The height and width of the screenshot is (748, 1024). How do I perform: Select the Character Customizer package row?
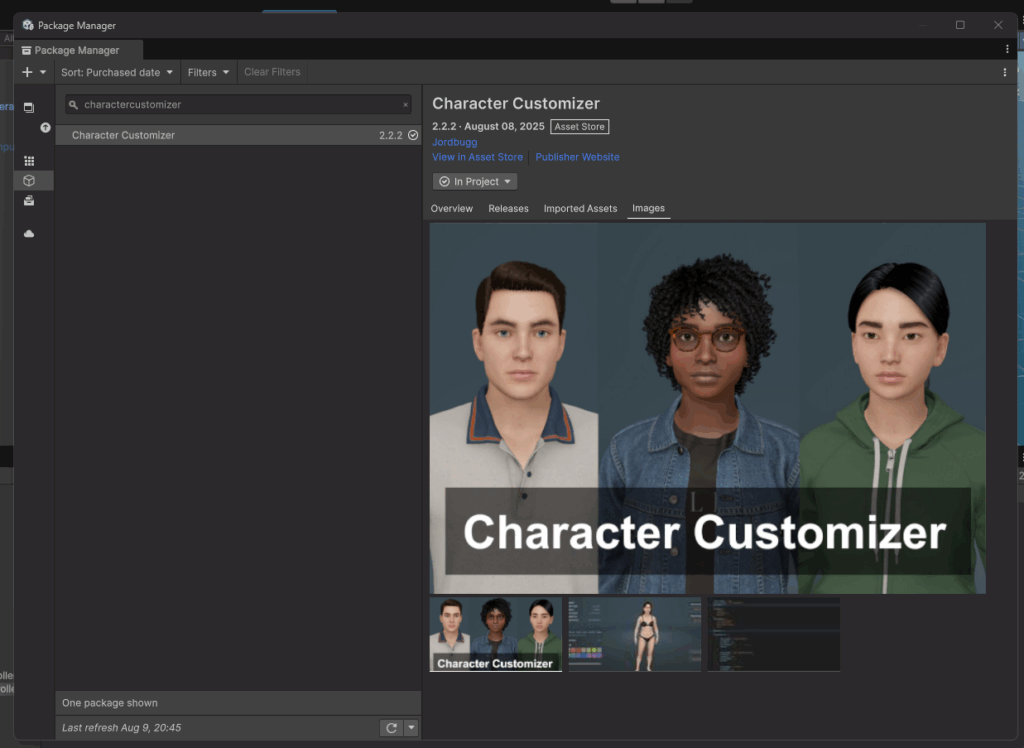[x=238, y=135]
